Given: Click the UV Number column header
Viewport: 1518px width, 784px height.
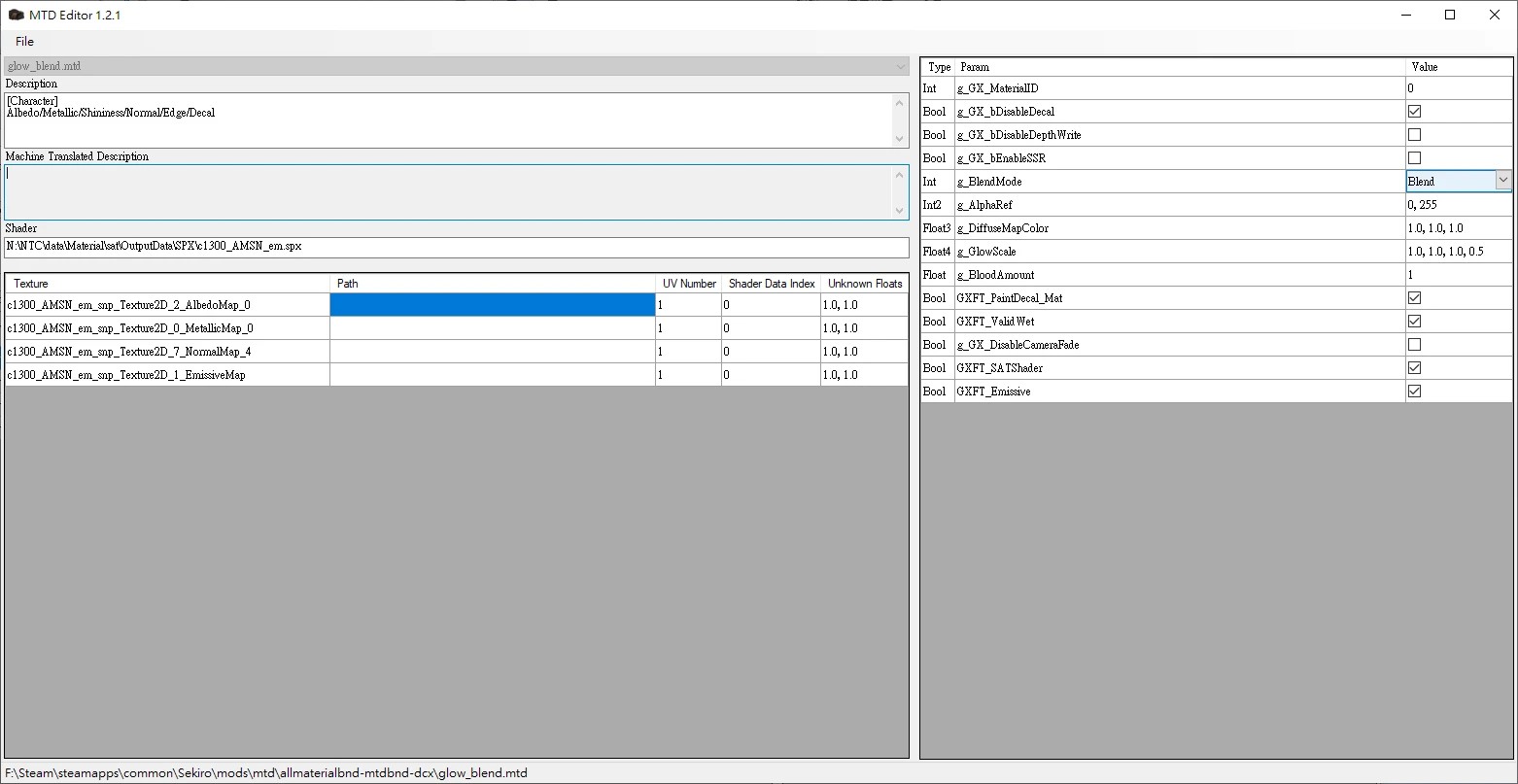Looking at the screenshot, I should (689, 284).
